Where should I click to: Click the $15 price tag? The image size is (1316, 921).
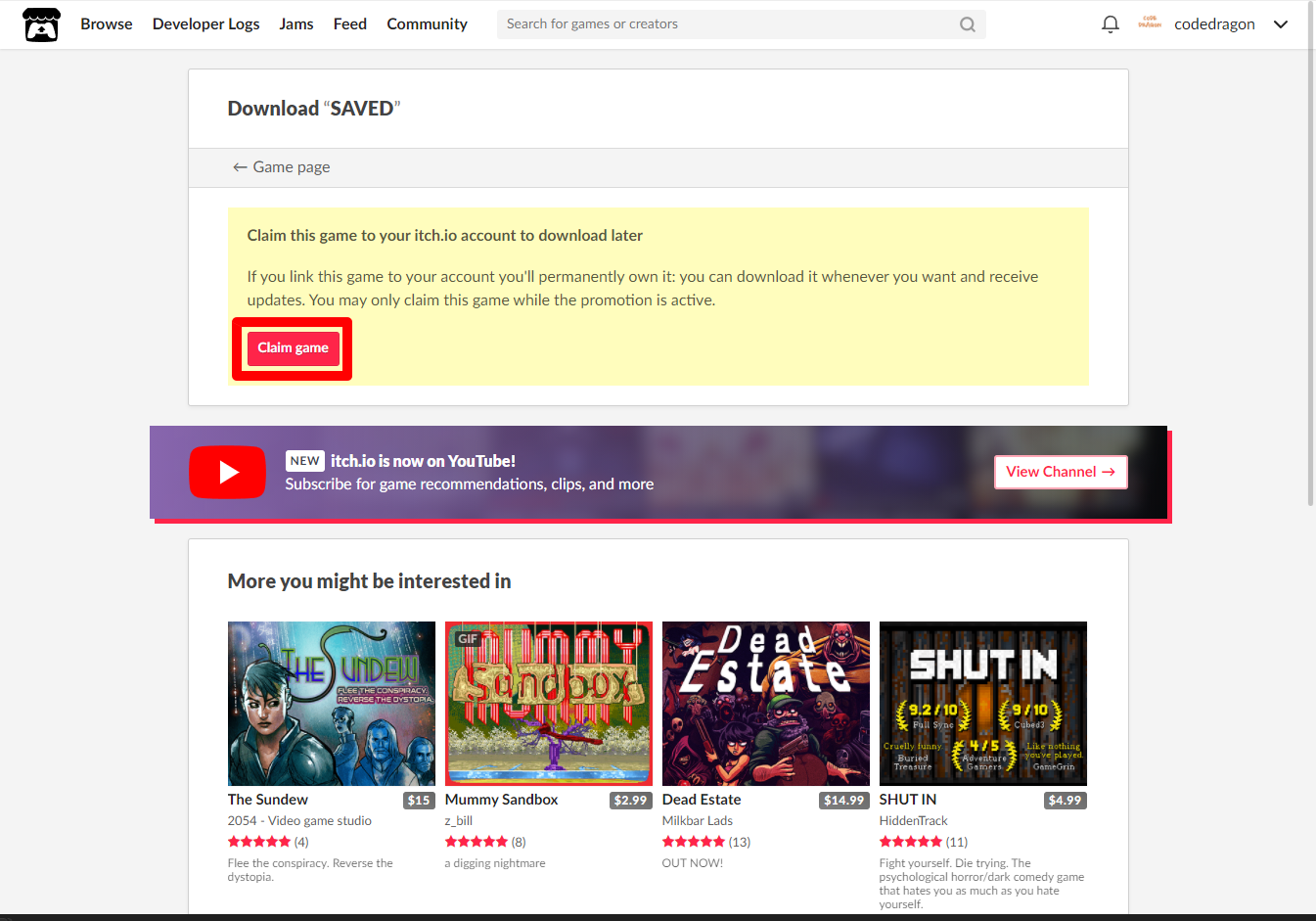[419, 801]
